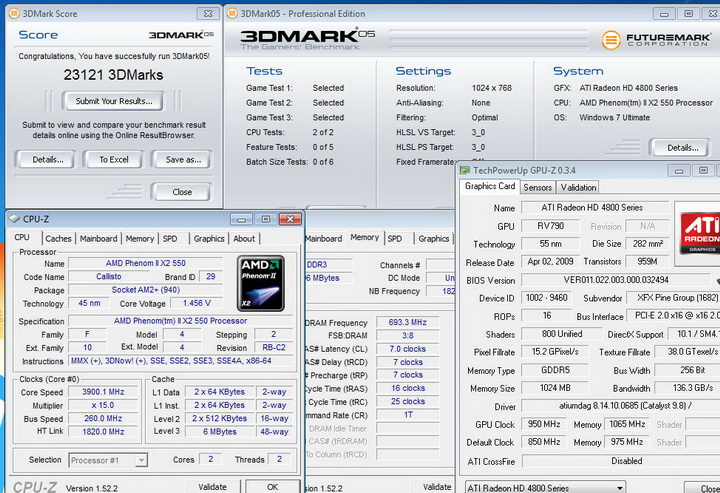The width and height of the screenshot is (720, 493).
Task: Click the ATI CrossFire Disabled field
Action: tap(621, 461)
